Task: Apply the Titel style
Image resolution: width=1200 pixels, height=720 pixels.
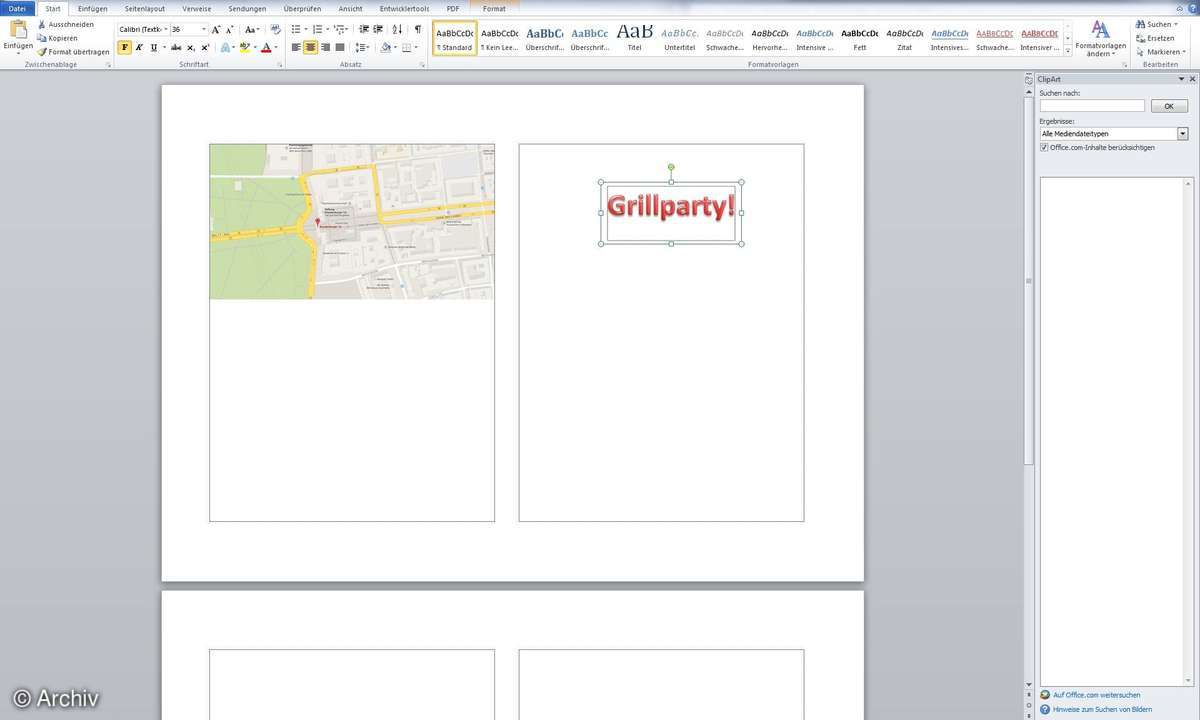Action: coord(635,38)
